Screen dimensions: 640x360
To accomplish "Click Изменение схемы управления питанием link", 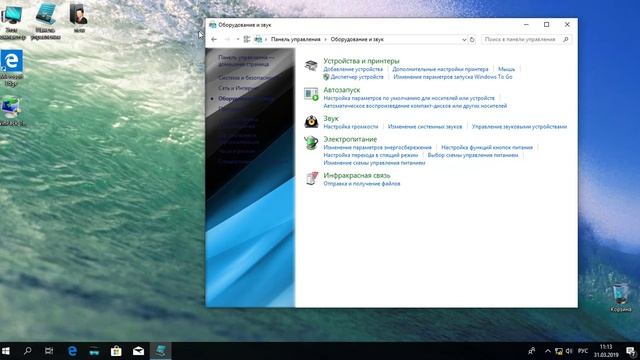I will click(x=374, y=163).
